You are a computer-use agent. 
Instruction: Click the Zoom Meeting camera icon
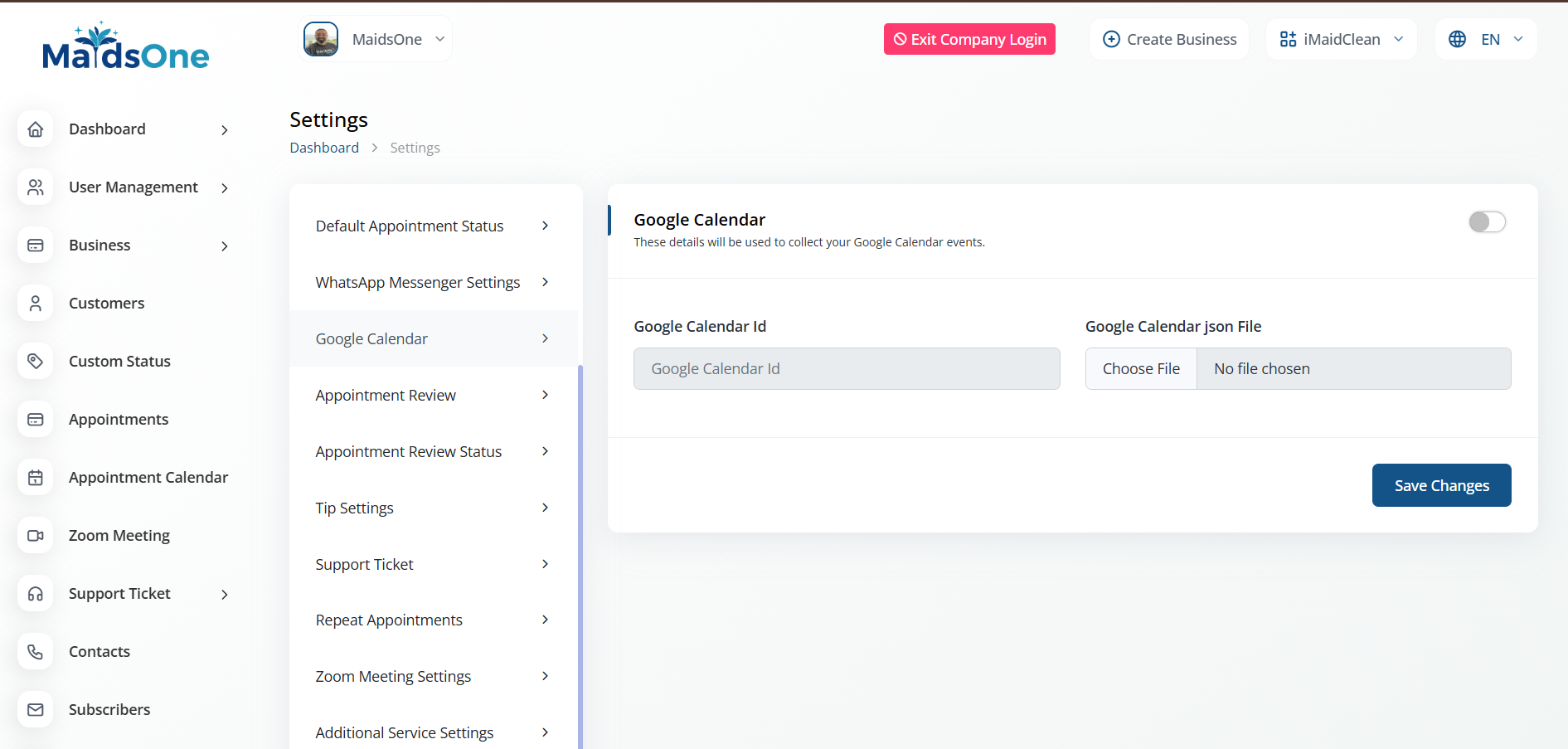(x=36, y=536)
